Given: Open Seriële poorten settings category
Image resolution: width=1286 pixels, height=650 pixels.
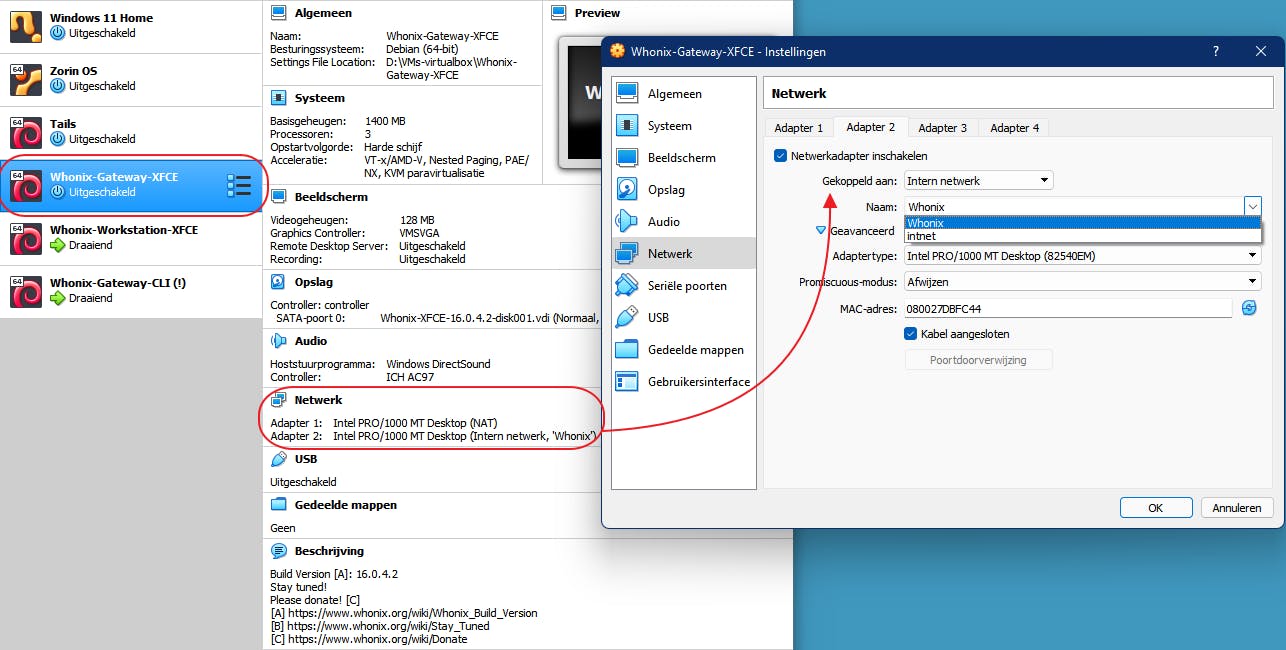Looking at the screenshot, I should [684, 286].
